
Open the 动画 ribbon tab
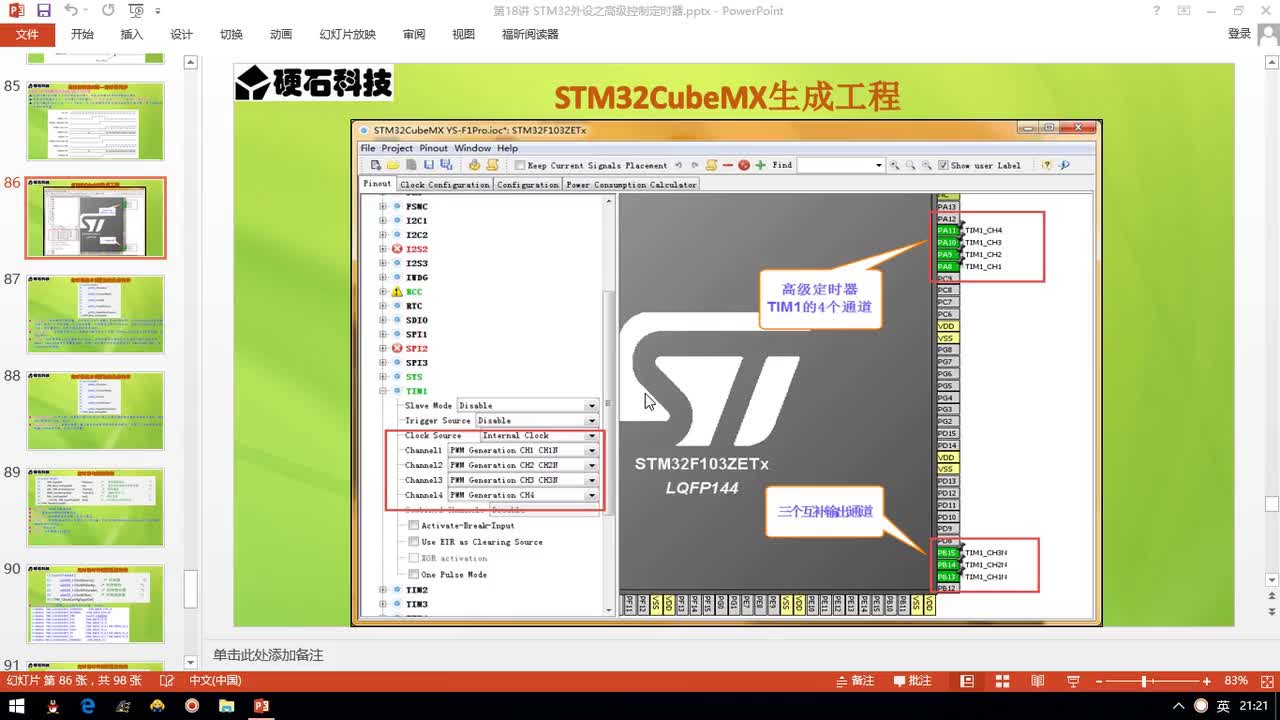[281, 34]
